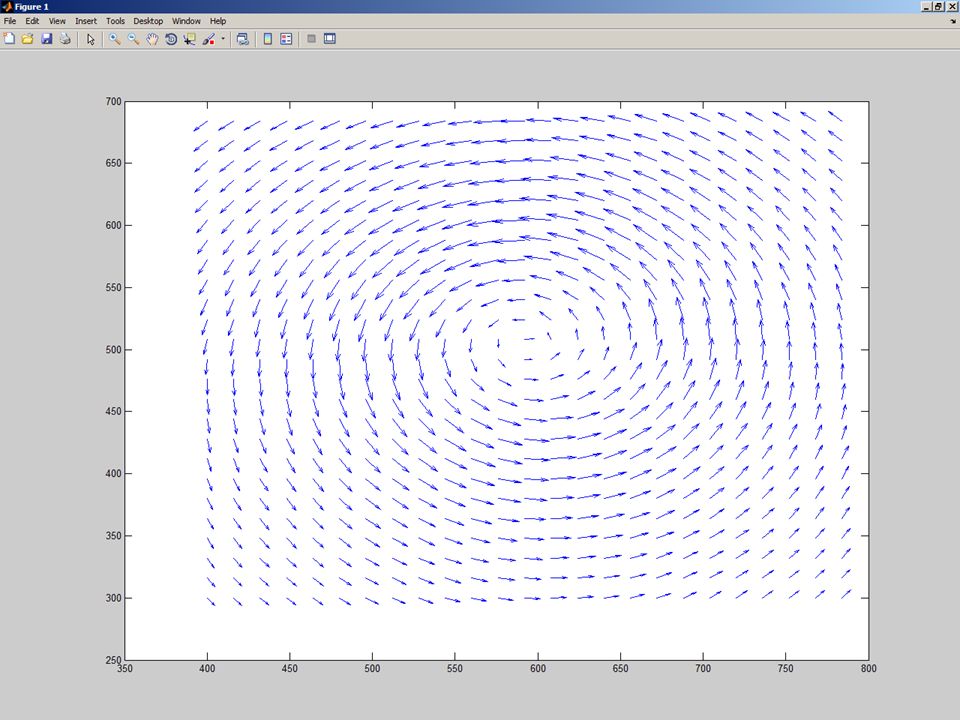Image resolution: width=960 pixels, height=720 pixels.
Task: Dock the figure using the small arrow
Action: (953, 21)
